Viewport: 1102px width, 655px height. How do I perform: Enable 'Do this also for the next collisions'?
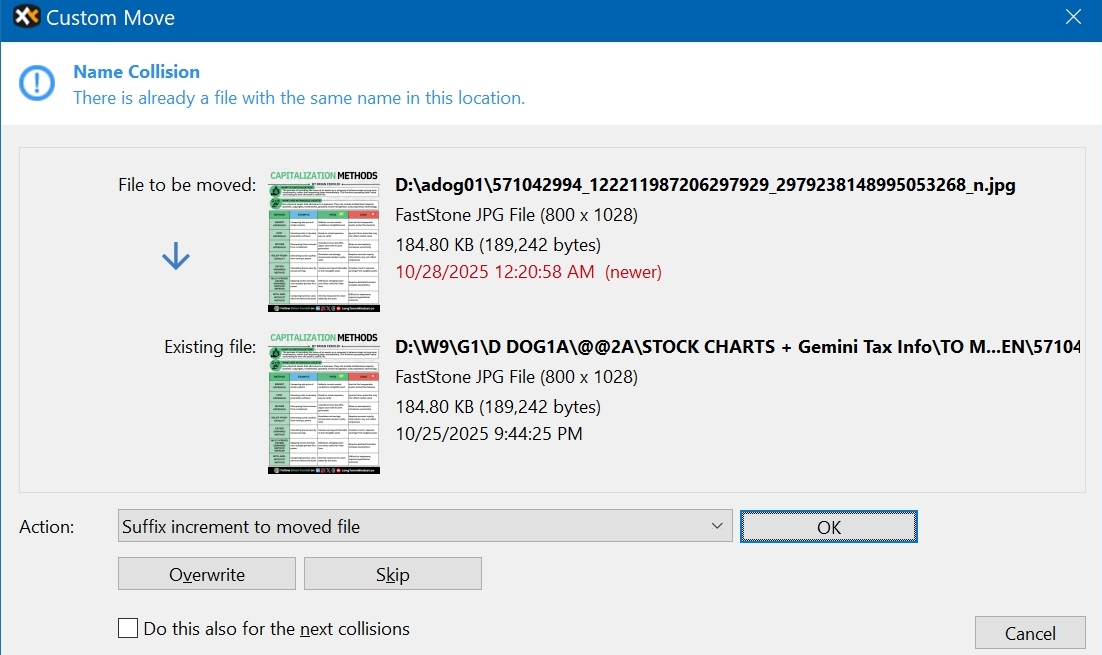(128, 629)
